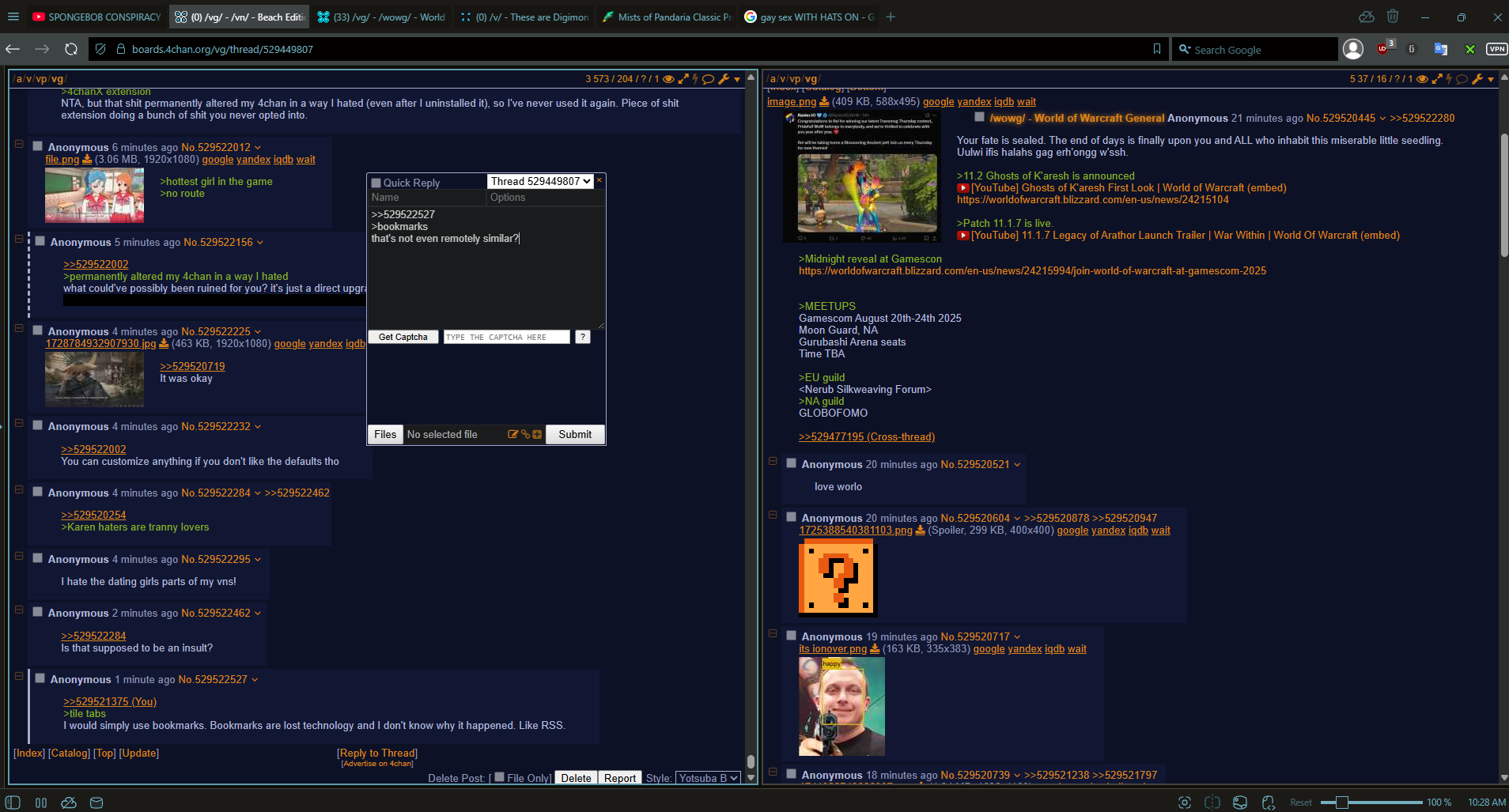Open post menu arrow for No.529520445
Screen dimensions: 1509x812
[x=1382, y=119]
